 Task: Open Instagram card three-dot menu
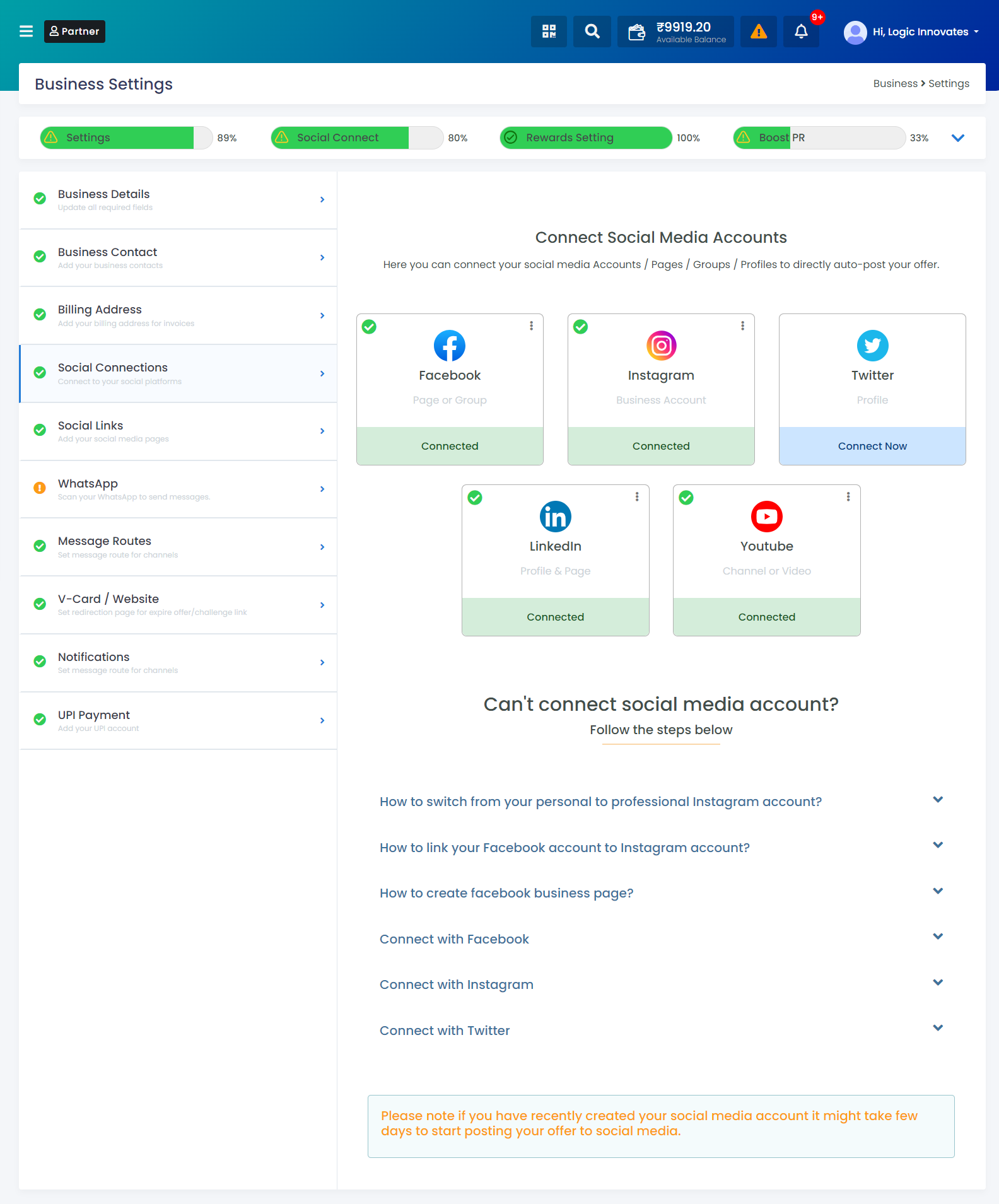(x=742, y=325)
